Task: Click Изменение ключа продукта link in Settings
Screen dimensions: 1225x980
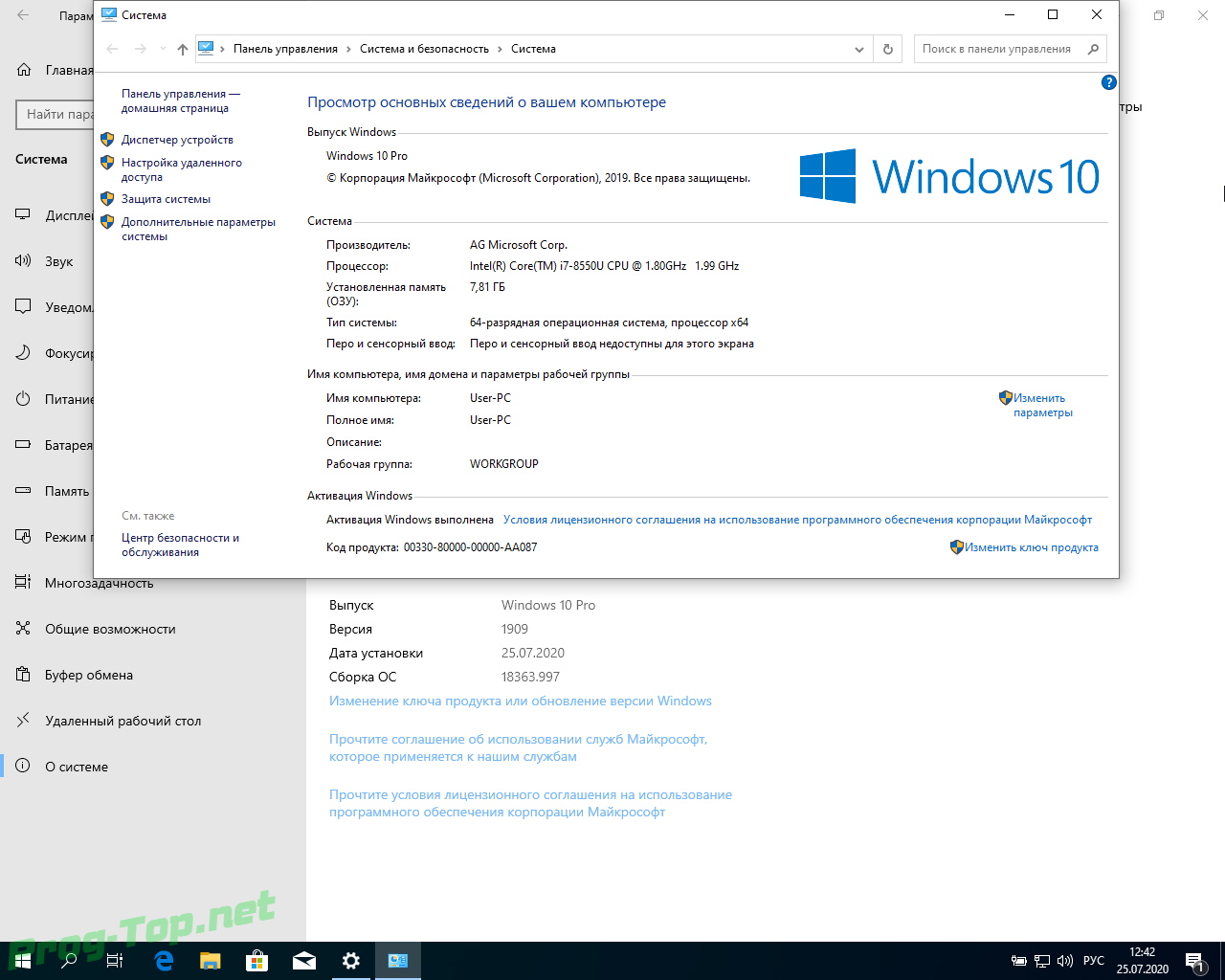Action: click(521, 701)
